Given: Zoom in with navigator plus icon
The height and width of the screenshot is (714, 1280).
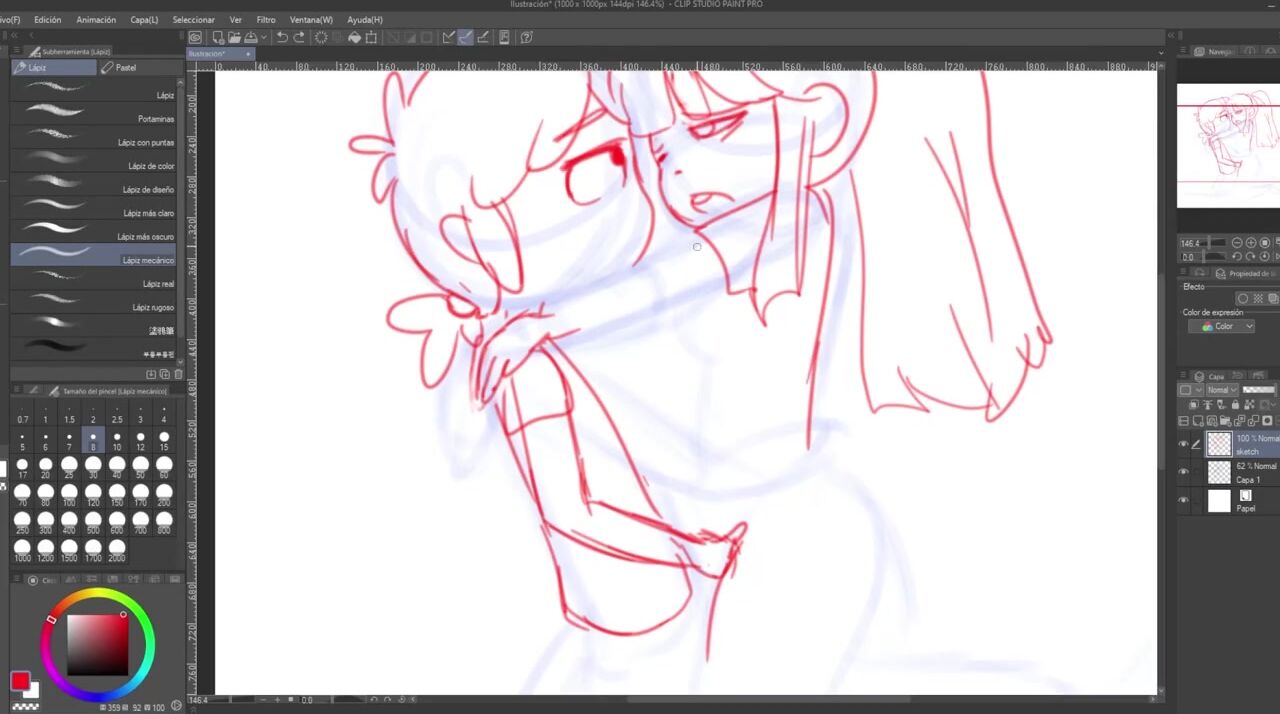Looking at the screenshot, I should (1251, 243).
